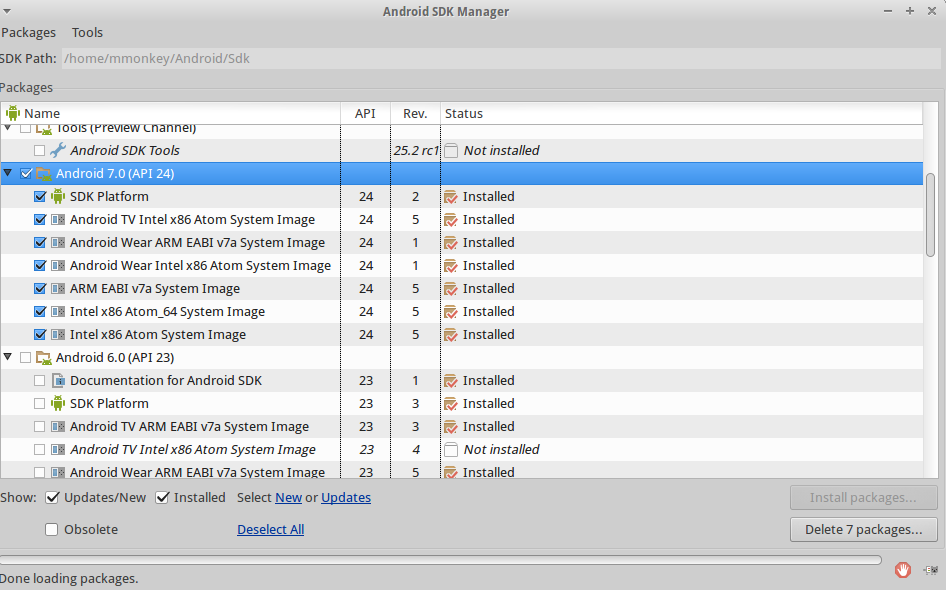Uncheck Android TV Intel x86 Atom API 24 checkbox
The height and width of the screenshot is (590, 946).
39,220
